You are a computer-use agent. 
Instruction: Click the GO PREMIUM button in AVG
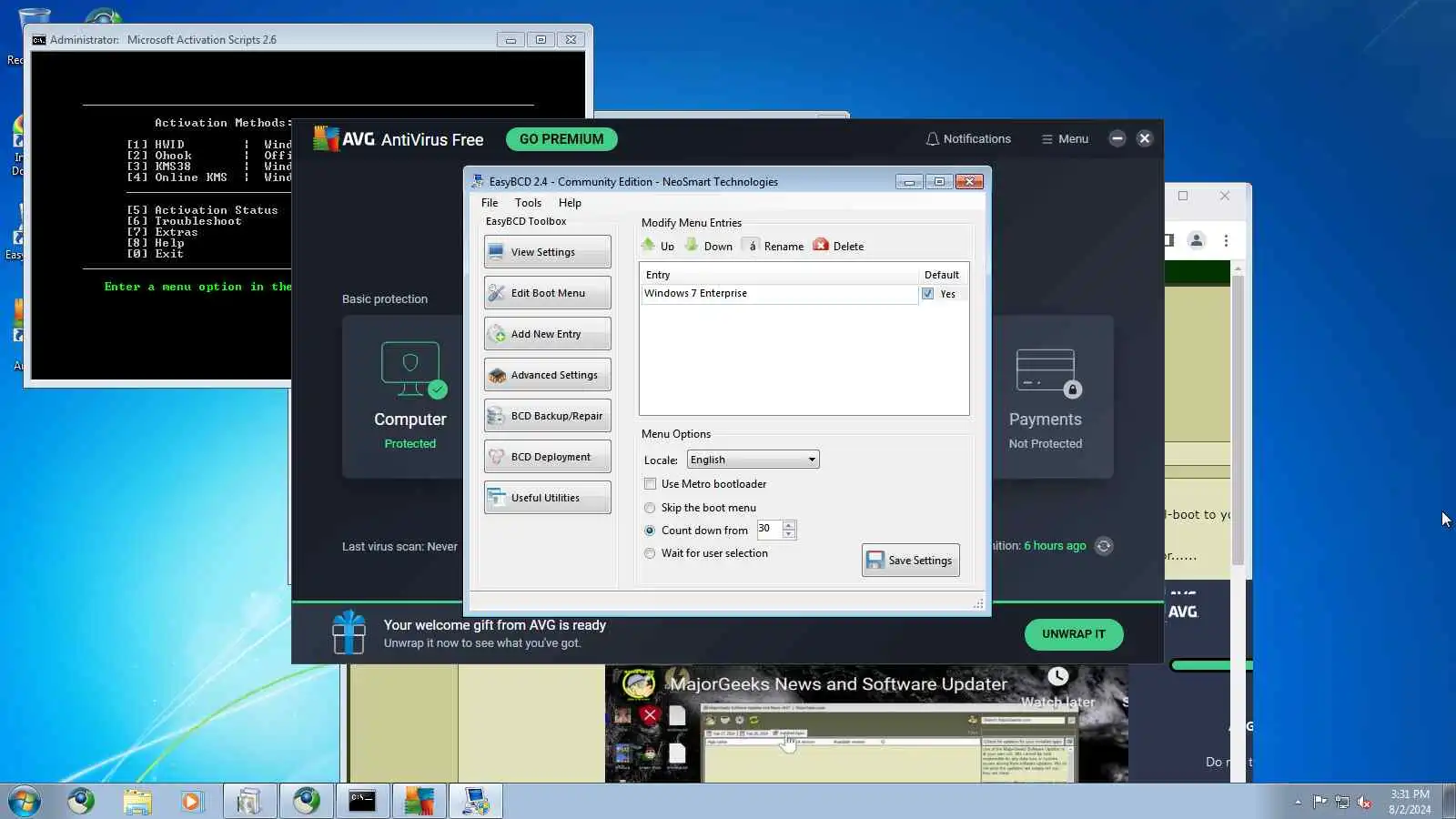tap(561, 139)
